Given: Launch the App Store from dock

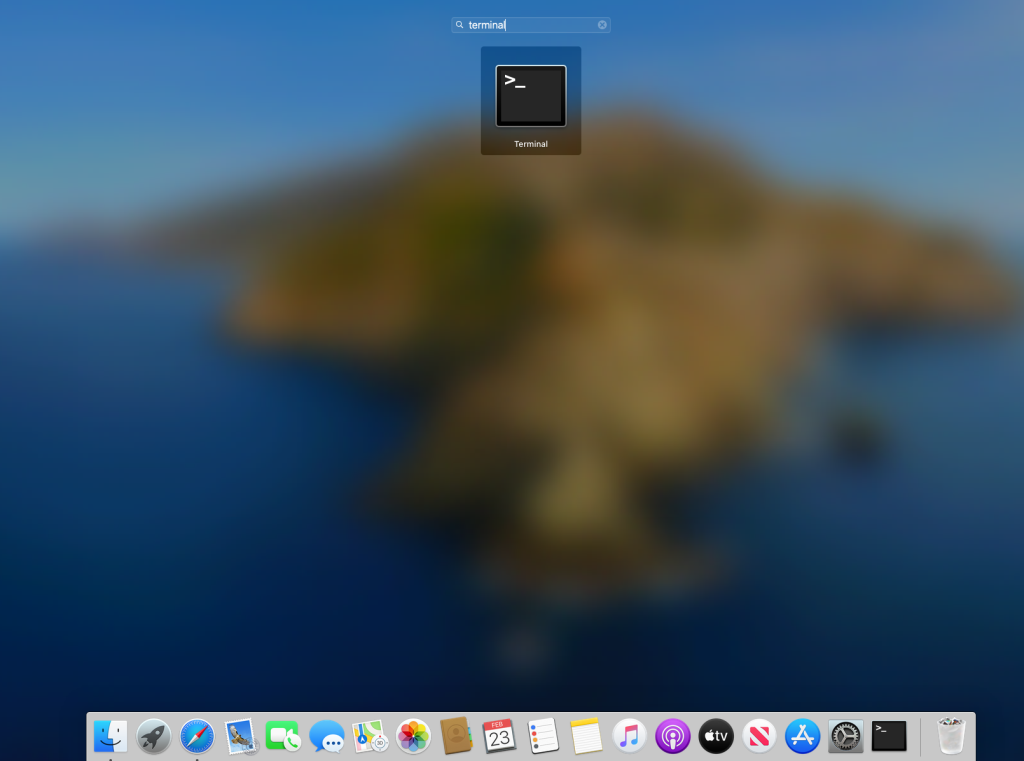Looking at the screenshot, I should click(802, 737).
